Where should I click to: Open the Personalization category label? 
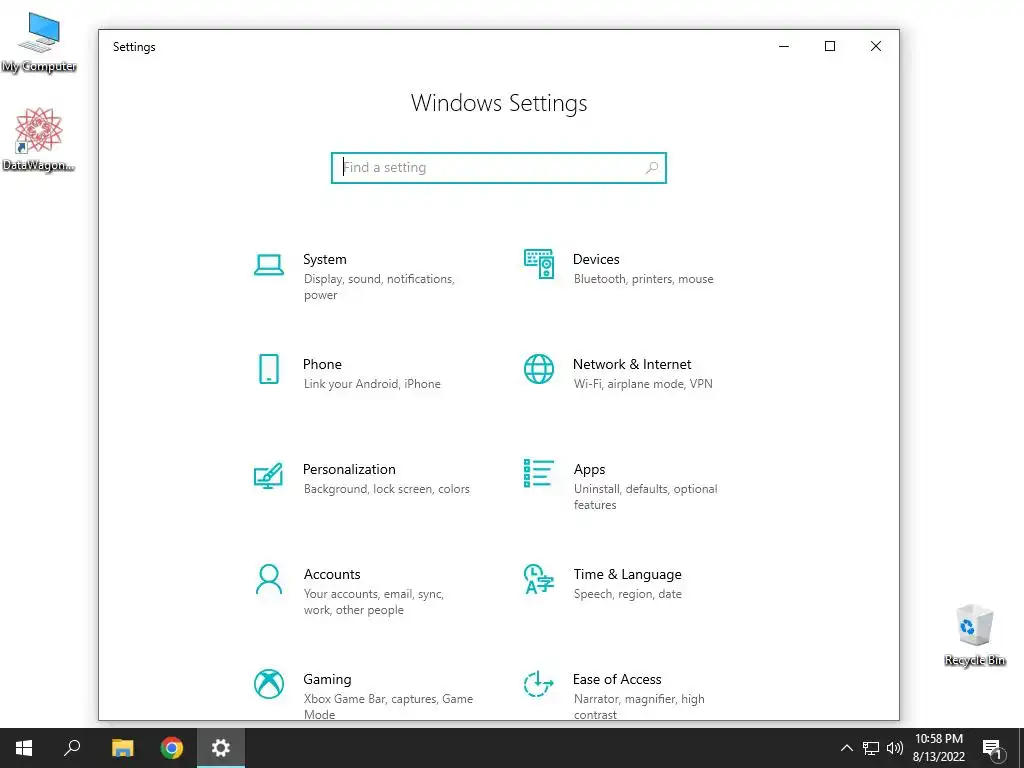pyautogui.click(x=349, y=470)
